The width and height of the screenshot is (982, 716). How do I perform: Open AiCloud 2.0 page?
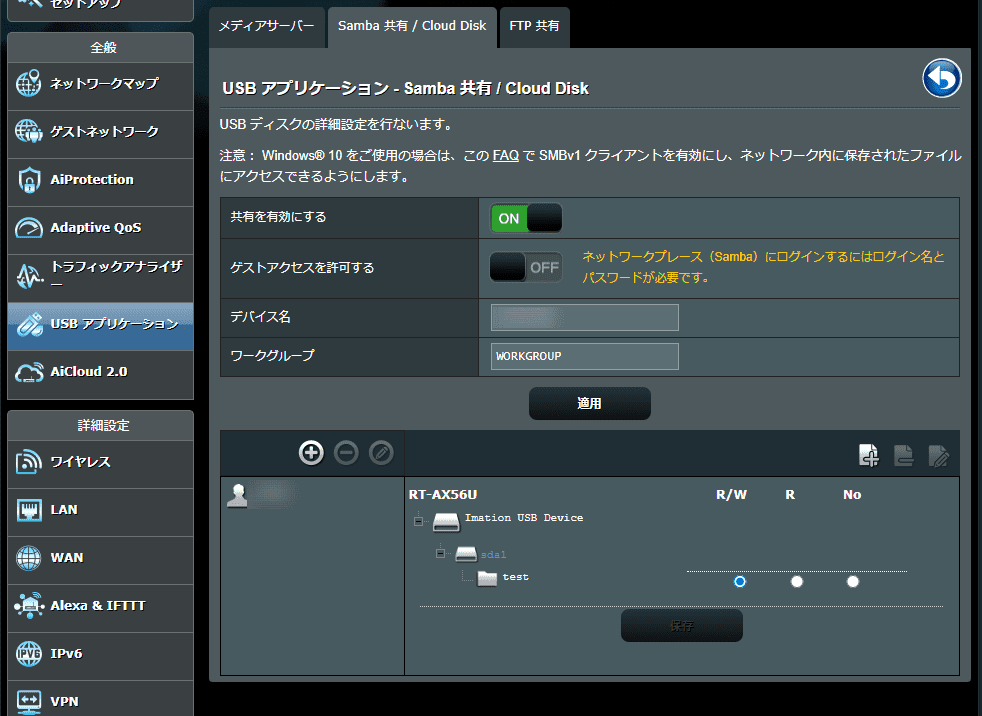pos(100,373)
